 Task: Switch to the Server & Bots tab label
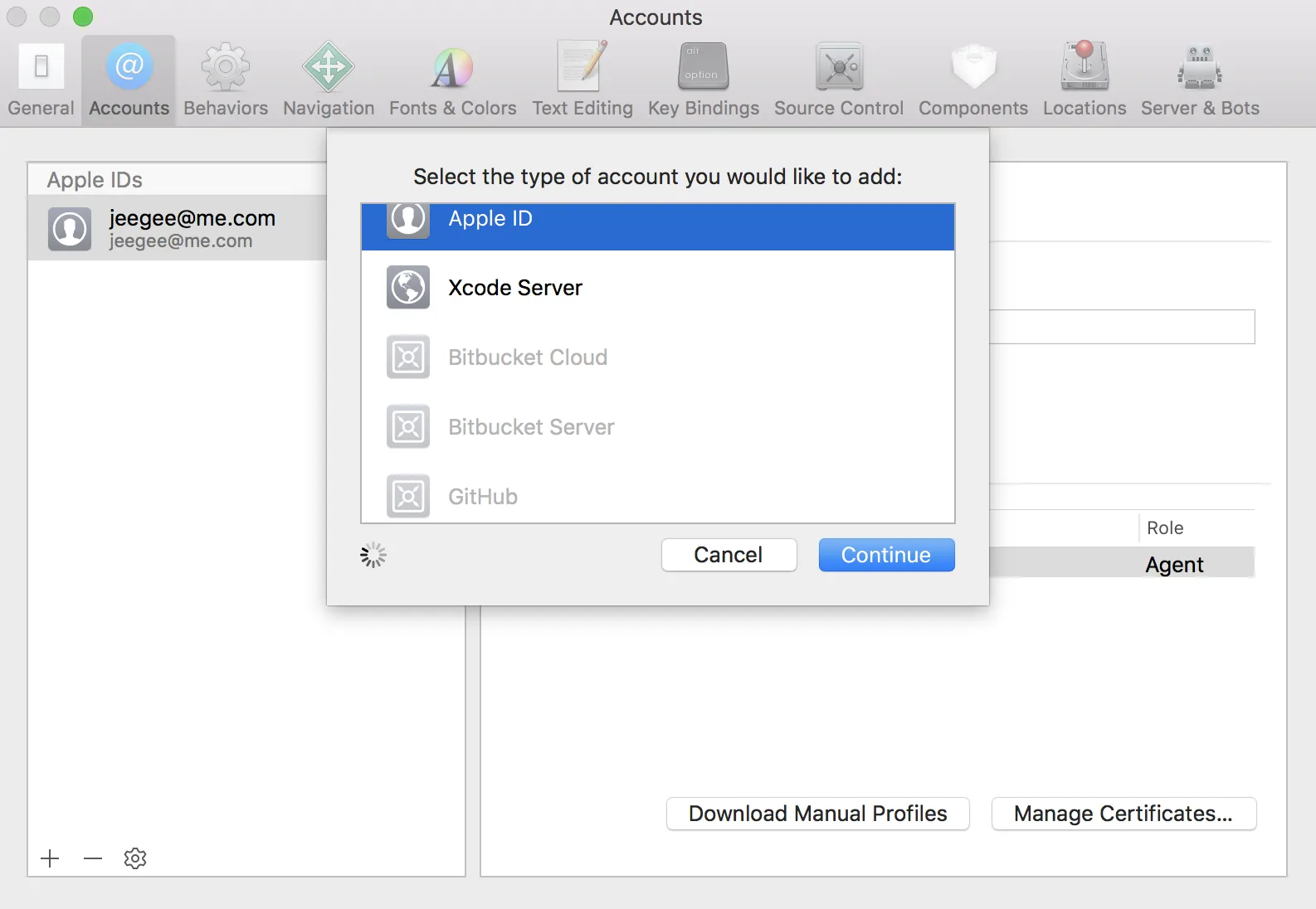click(1200, 109)
